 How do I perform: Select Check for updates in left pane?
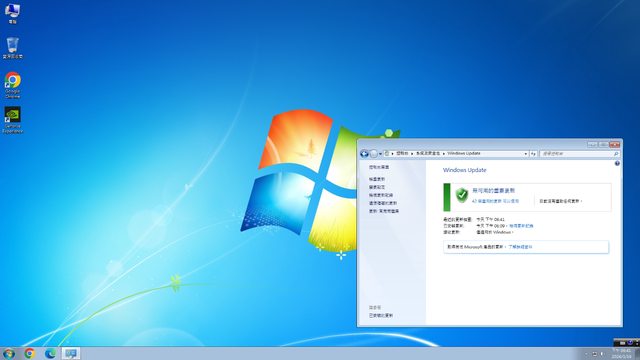tap(377, 179)
